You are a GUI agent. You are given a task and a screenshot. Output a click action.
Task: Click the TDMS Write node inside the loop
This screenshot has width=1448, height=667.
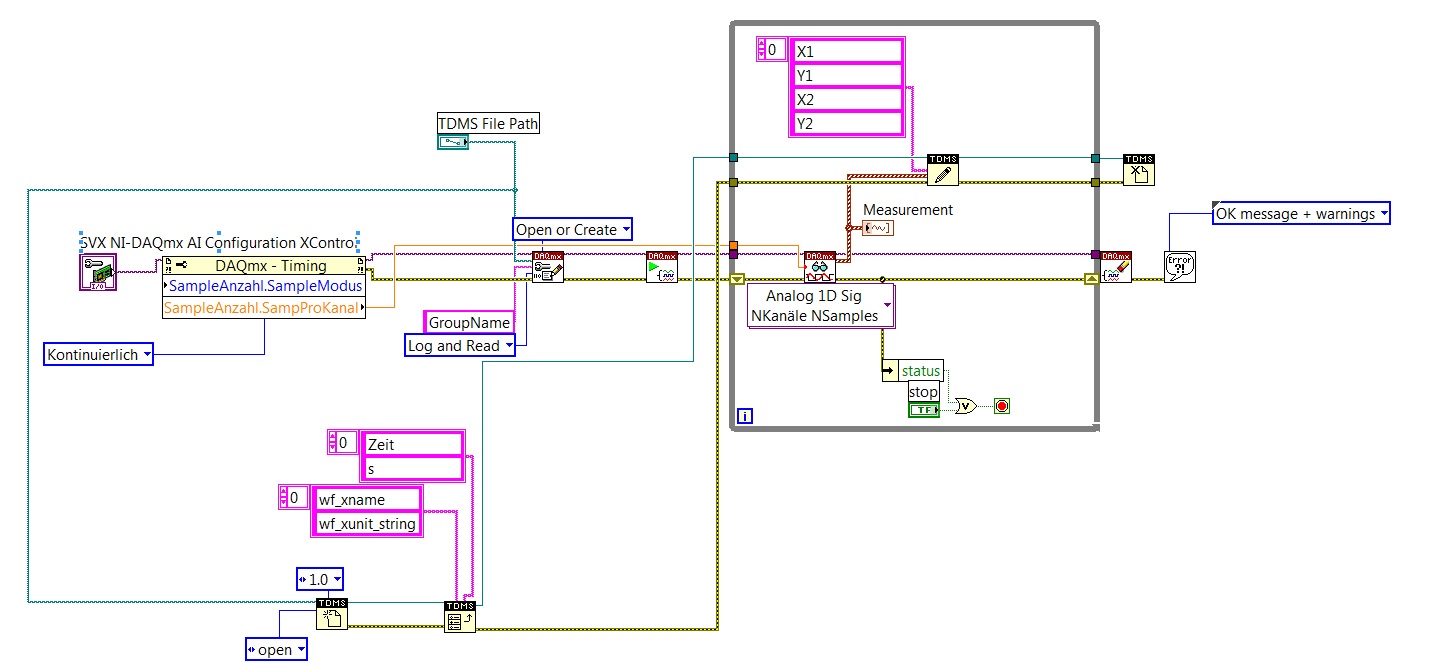click(942, 170)
